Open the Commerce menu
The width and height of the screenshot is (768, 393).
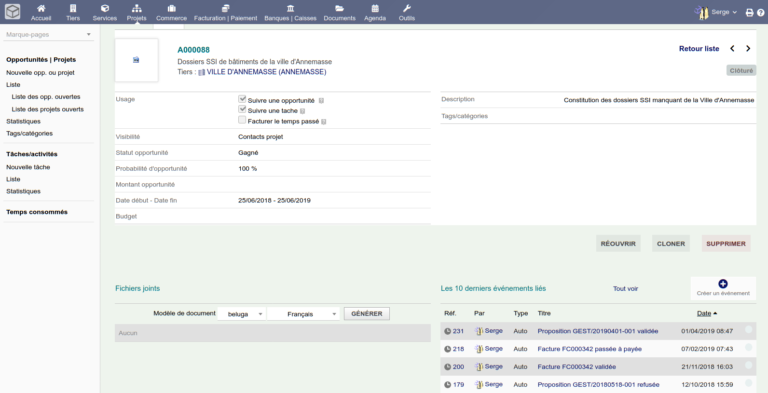pos(171,12)
